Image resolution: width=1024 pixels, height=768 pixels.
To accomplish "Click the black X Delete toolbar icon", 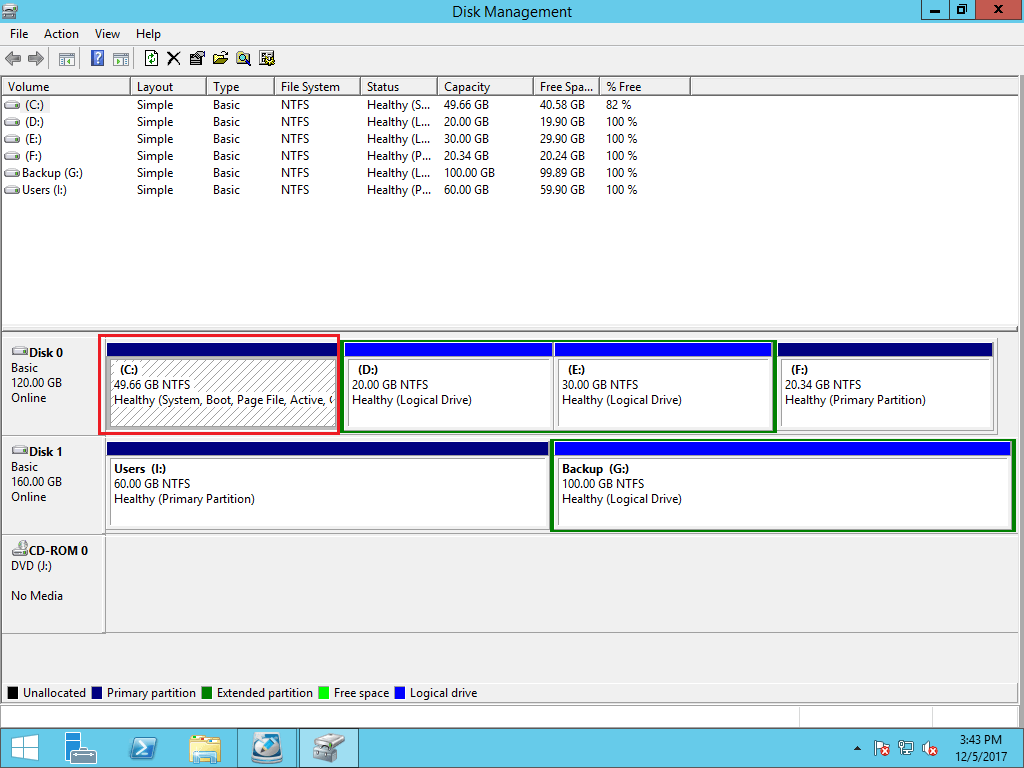I will 174,59.
